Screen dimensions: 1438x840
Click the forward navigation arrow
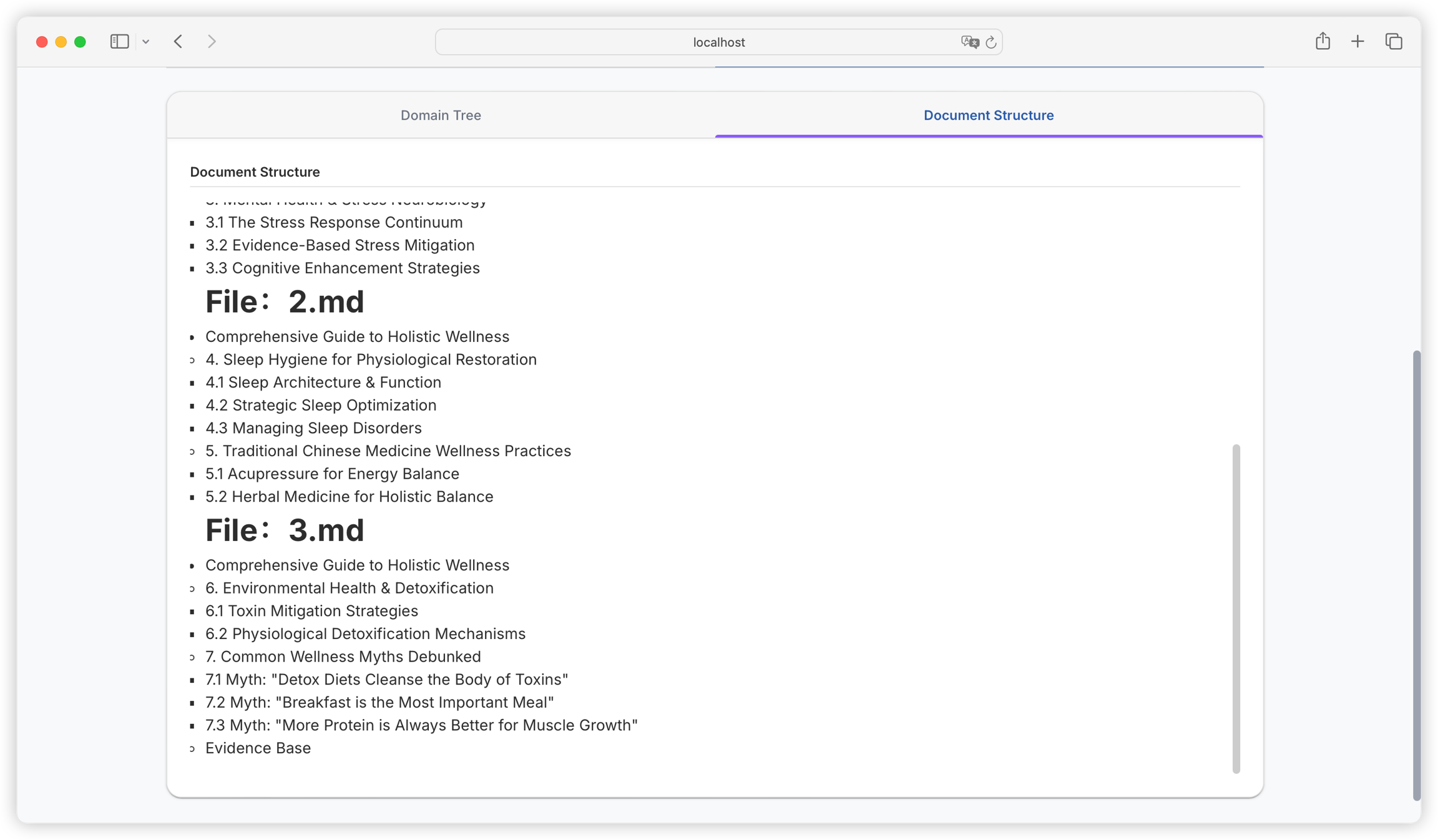(x=212, y=42)
